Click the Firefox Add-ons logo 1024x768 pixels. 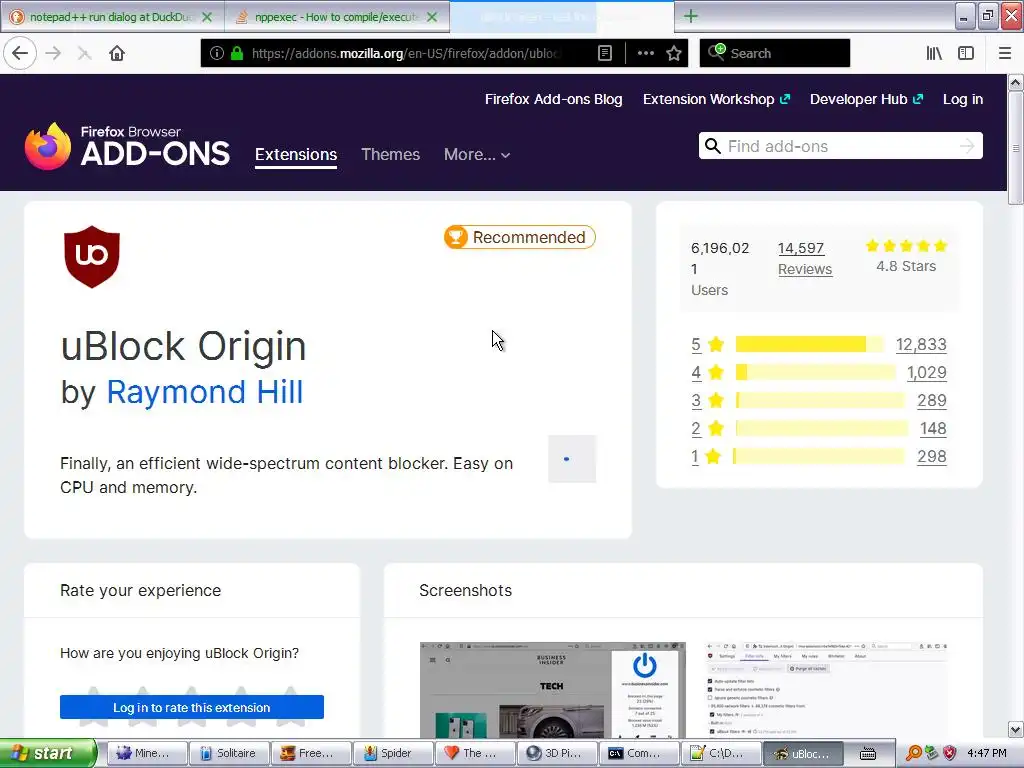[x=127, y=146]
